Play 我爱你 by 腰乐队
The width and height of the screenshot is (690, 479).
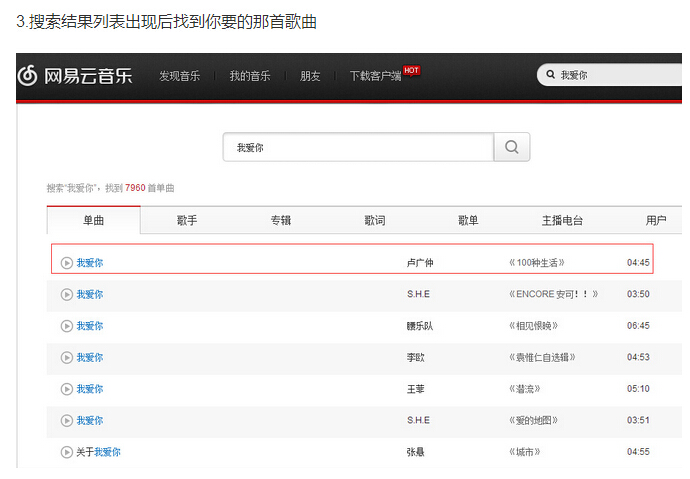pos(66,326)
